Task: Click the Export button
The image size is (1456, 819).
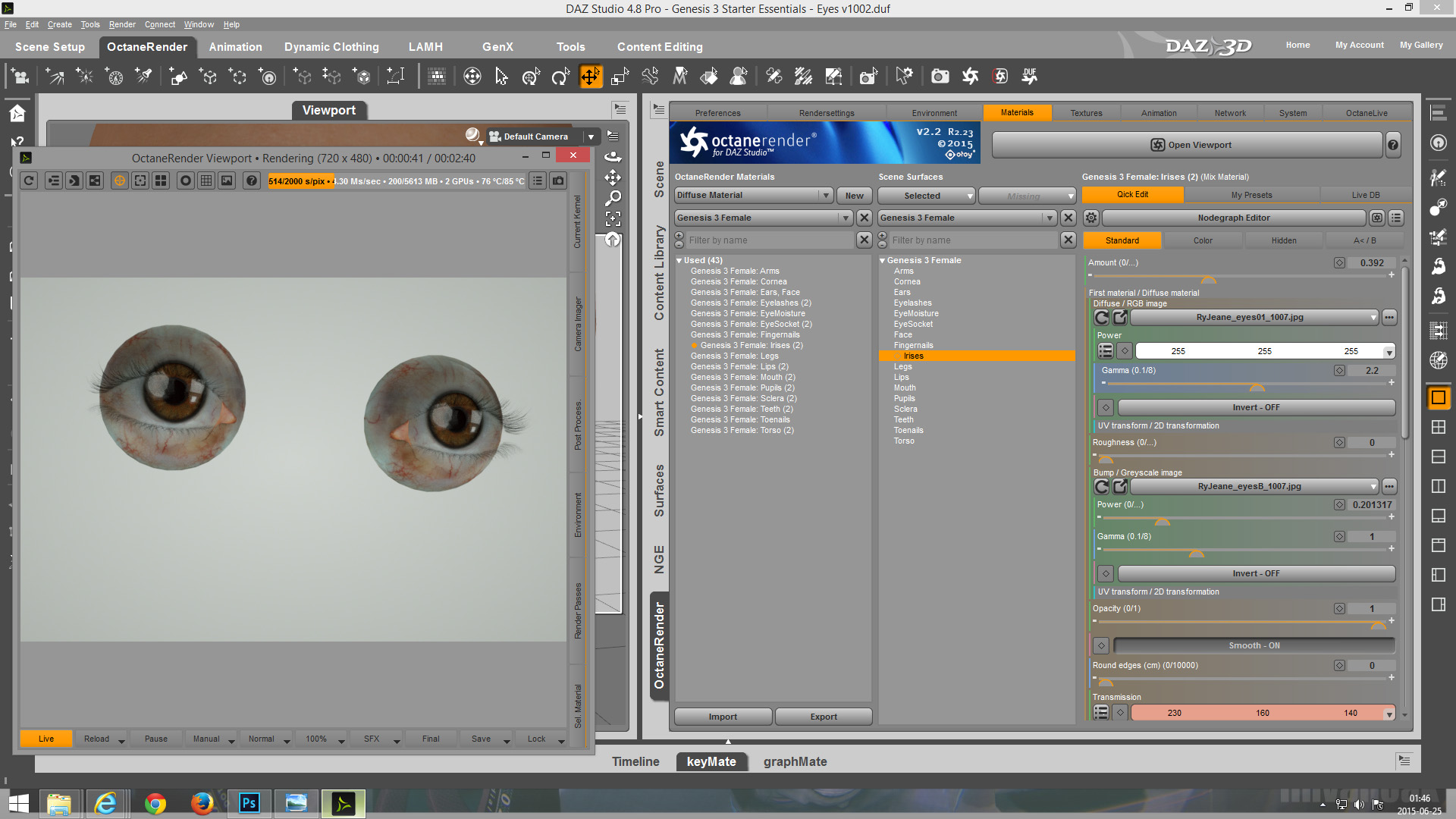Action: 823,717
